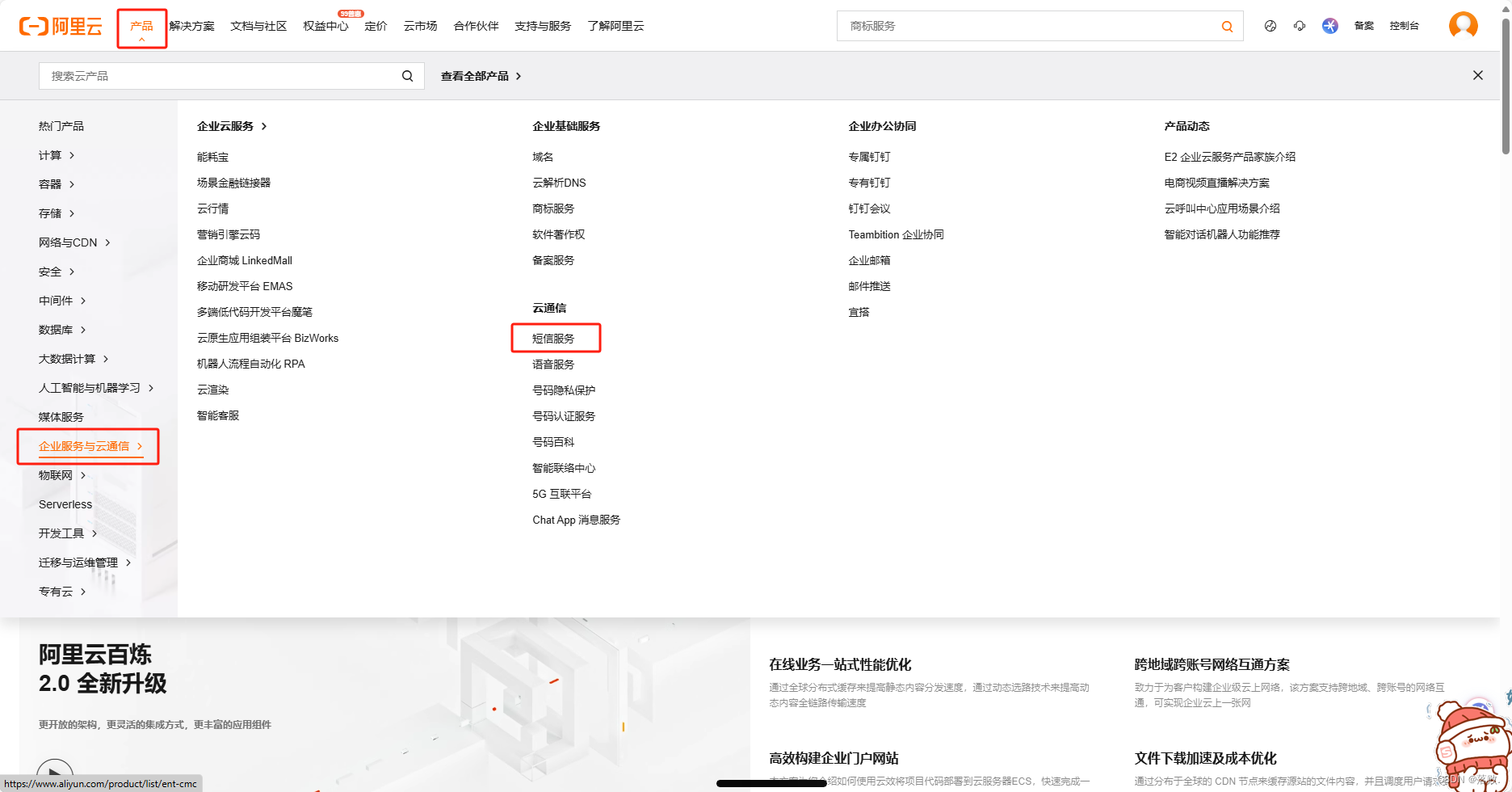1512x792 pixels.
Task: Expand 数据库 category in sidebar
Action: tap(62, 330)
